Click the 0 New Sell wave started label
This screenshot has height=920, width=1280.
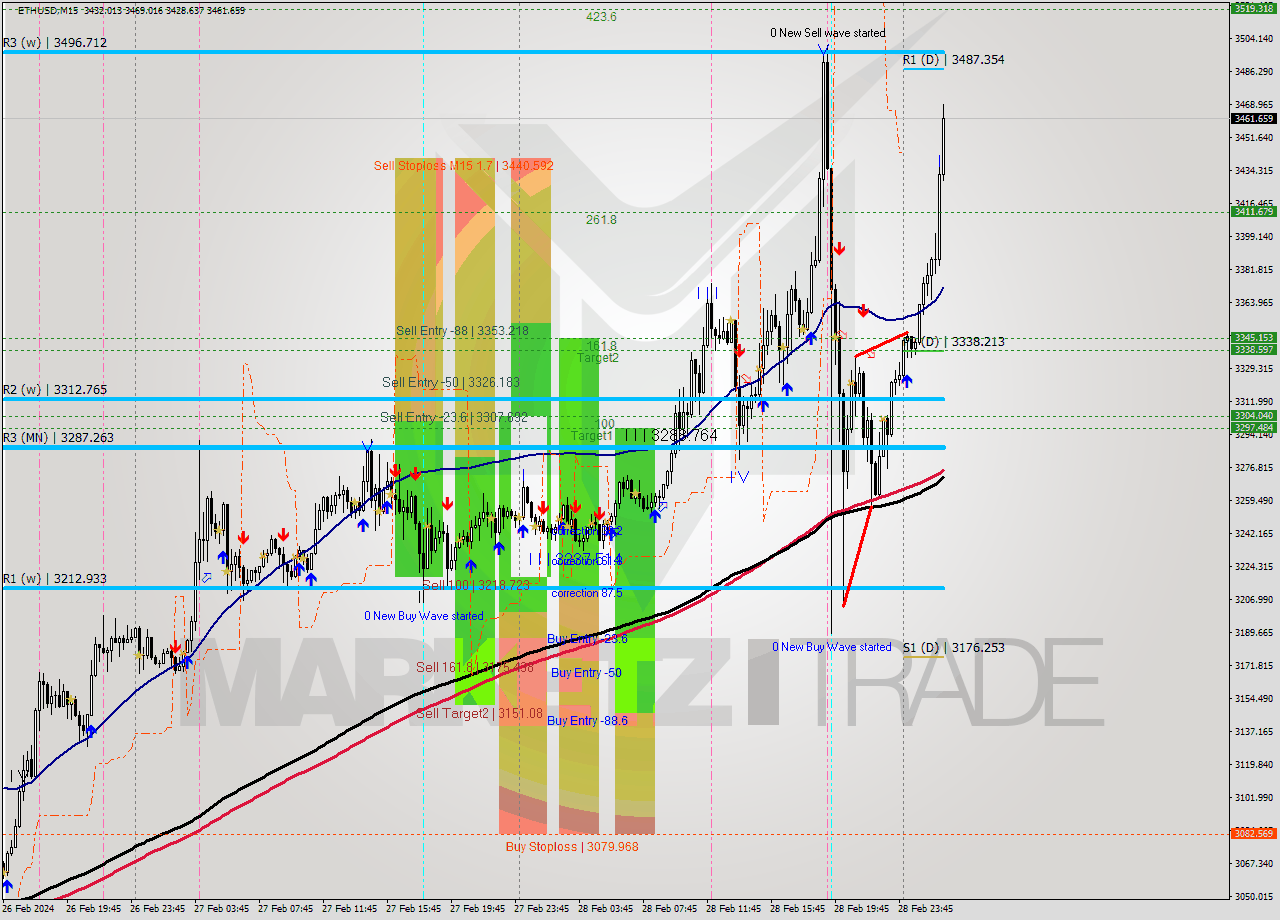pos(827,33)
